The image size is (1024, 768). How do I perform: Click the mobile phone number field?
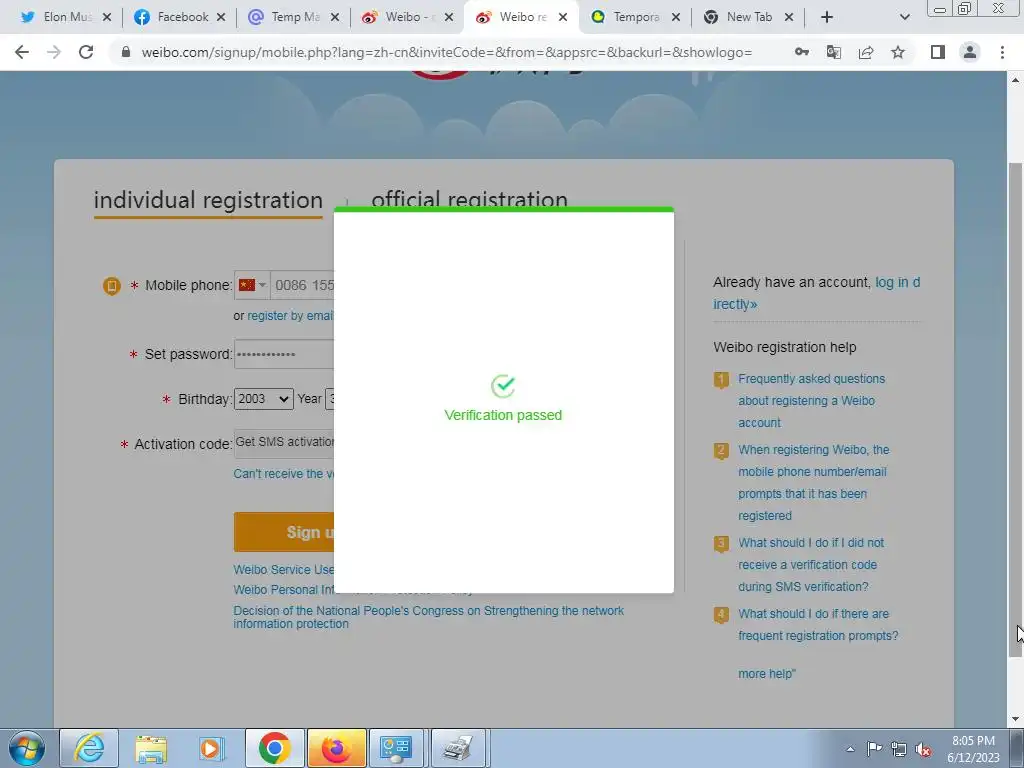coord(303,285)
